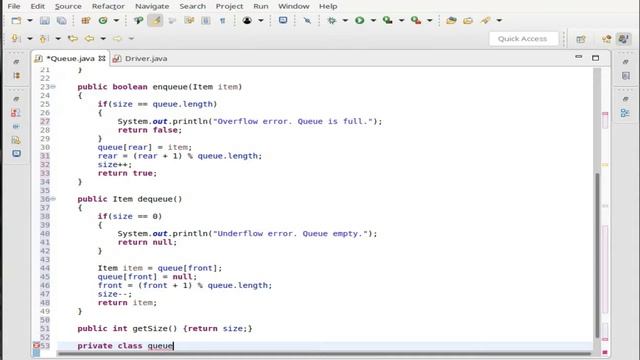Image resolution: width=640 pixels, height=360 pixels.
Task: Click the Open Task folder icon
Action: (x=468, y=20)
